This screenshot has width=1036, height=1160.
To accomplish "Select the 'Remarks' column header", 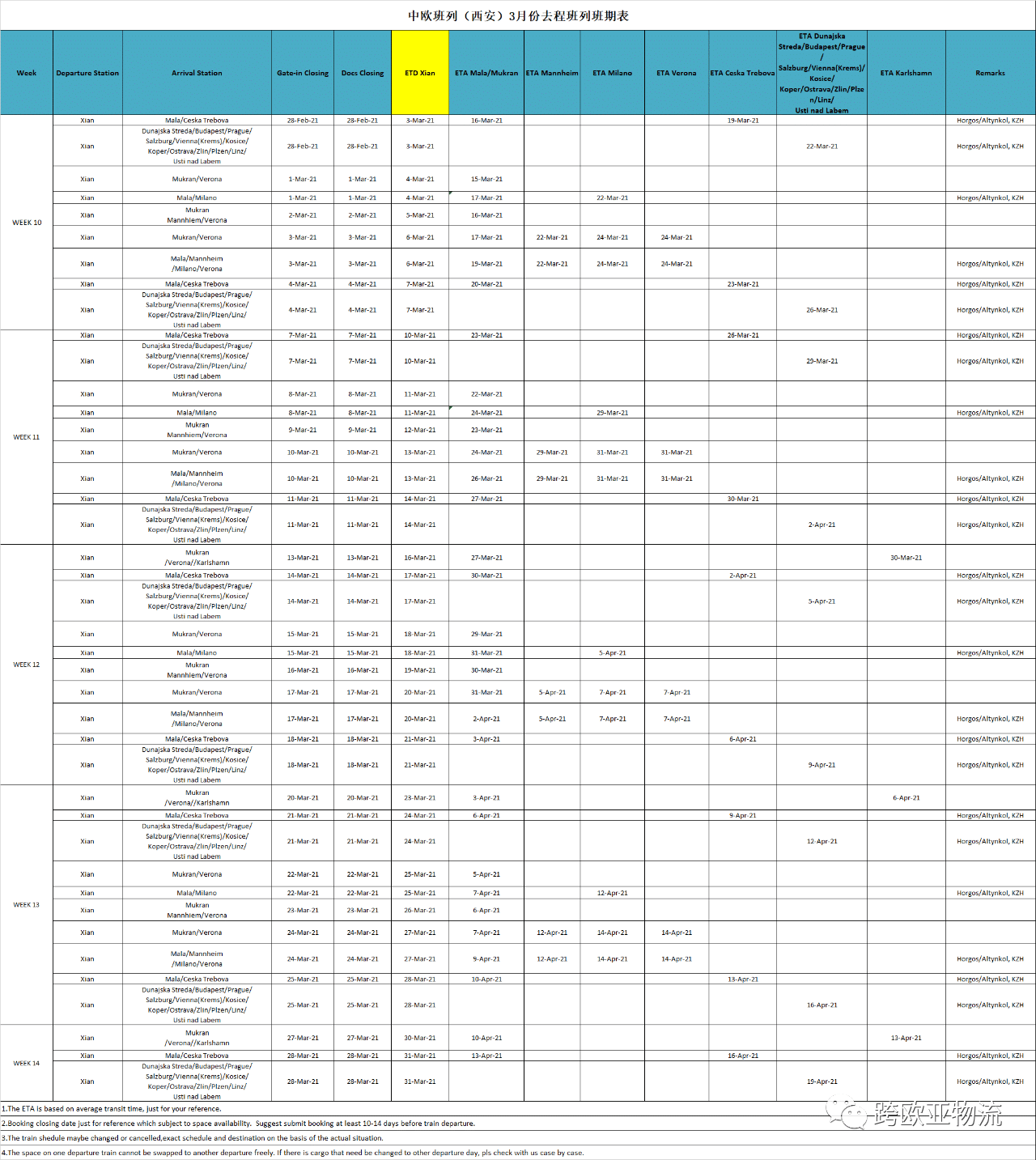I will (x=990, y=73).
